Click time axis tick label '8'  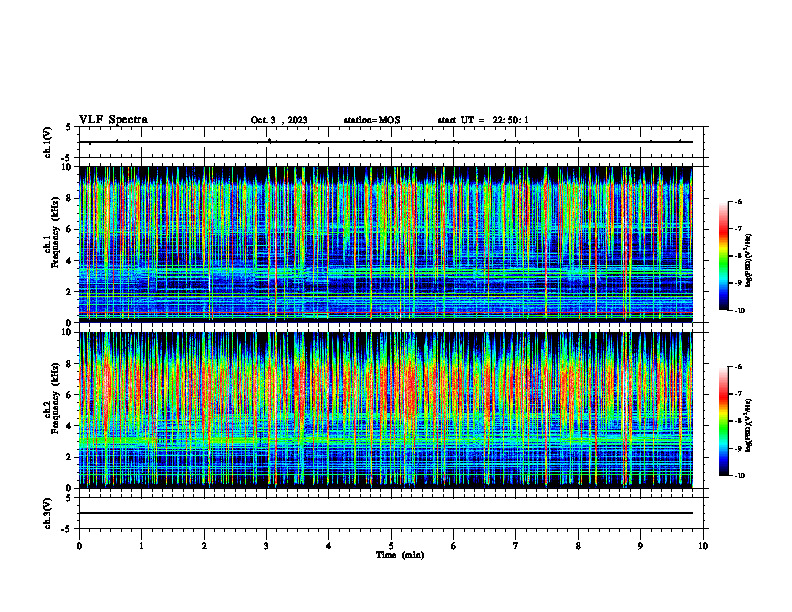click(x=578, y=546)
